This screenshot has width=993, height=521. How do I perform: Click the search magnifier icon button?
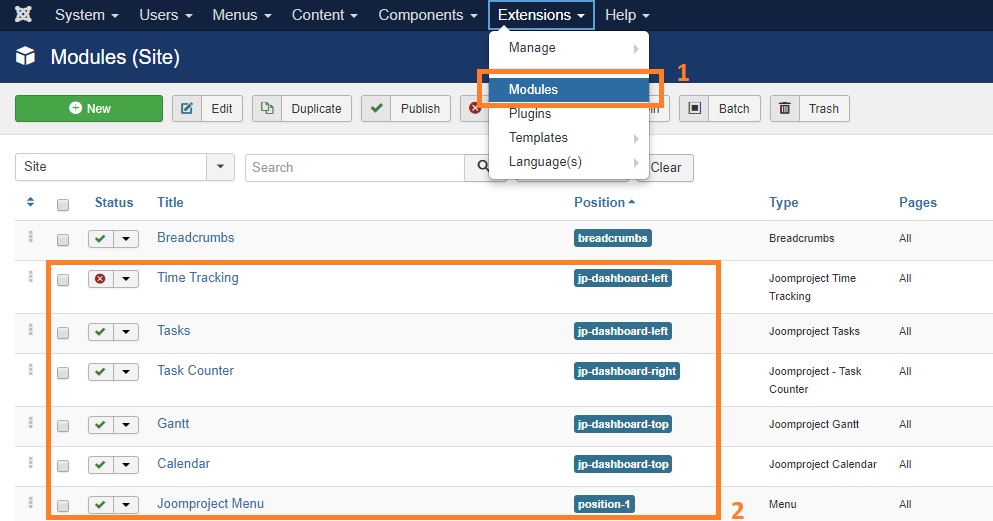coord(483,167)
